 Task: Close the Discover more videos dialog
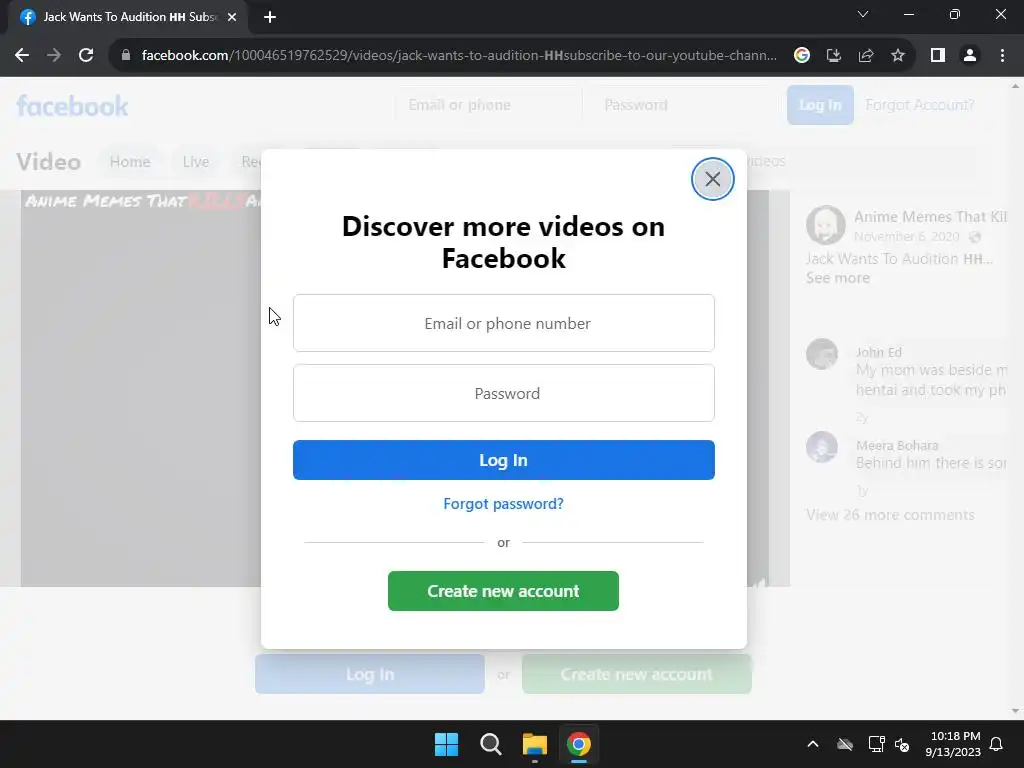click(x=712, y=179)
